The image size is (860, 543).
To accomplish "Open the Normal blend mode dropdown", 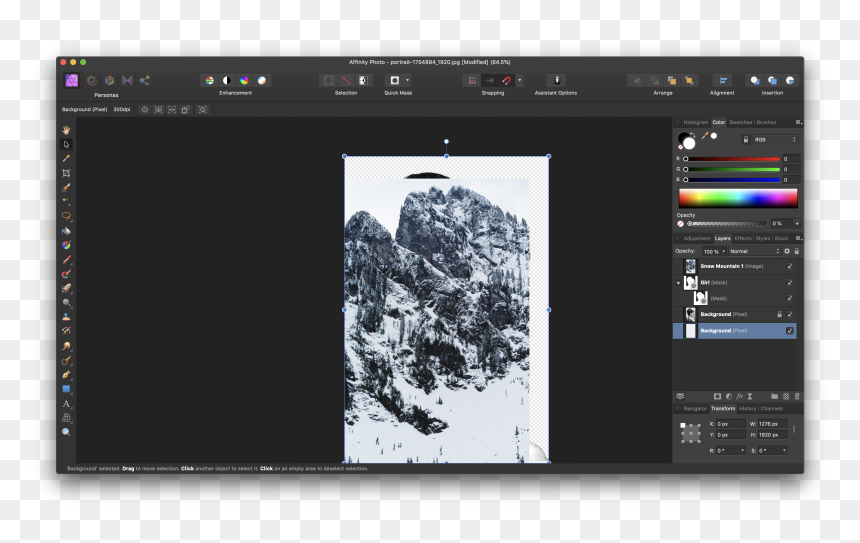I will (754, 251).
